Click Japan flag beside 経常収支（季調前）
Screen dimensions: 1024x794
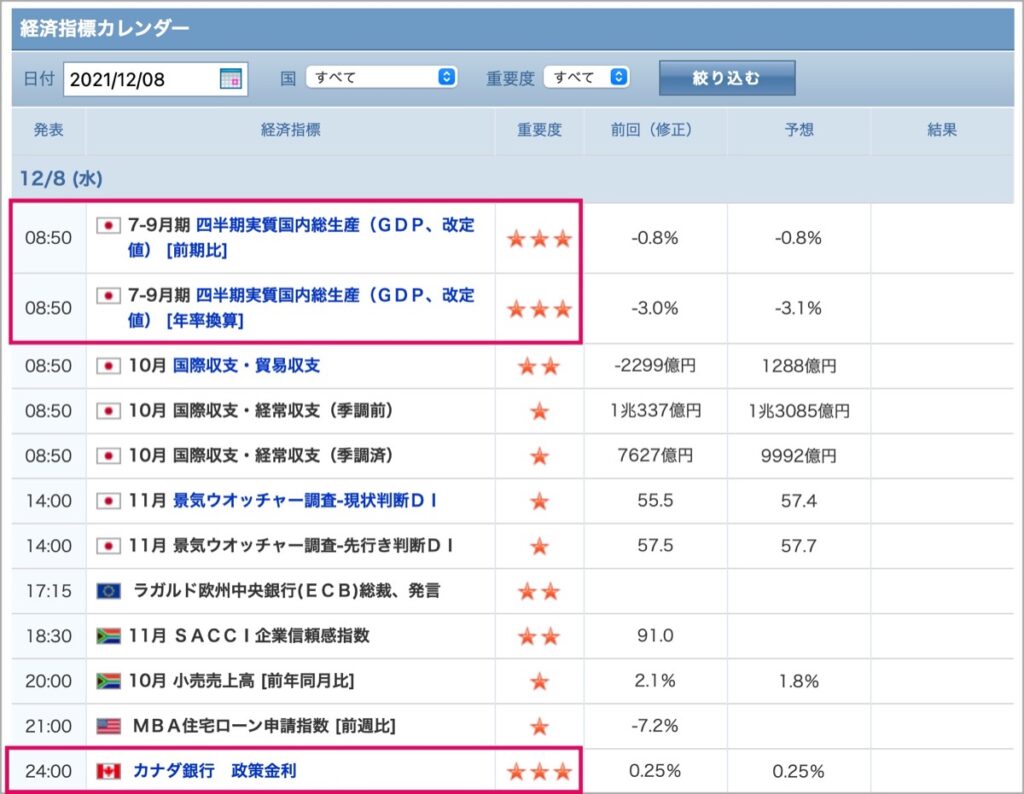coord(108,411)
